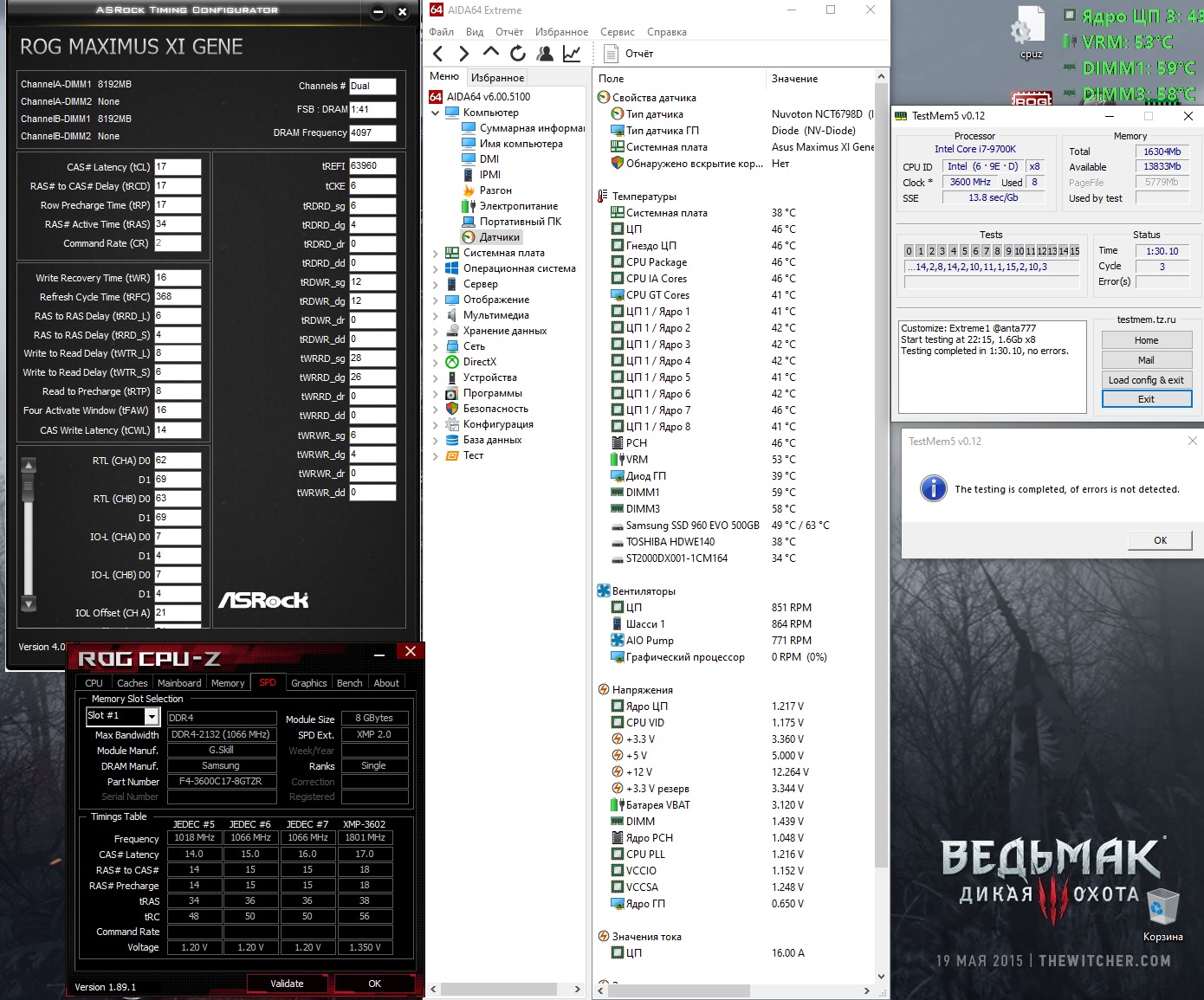Click the tREFI field showing 63960
The height and width of the screenshot is (1000, 1204).
pos(372,166)
